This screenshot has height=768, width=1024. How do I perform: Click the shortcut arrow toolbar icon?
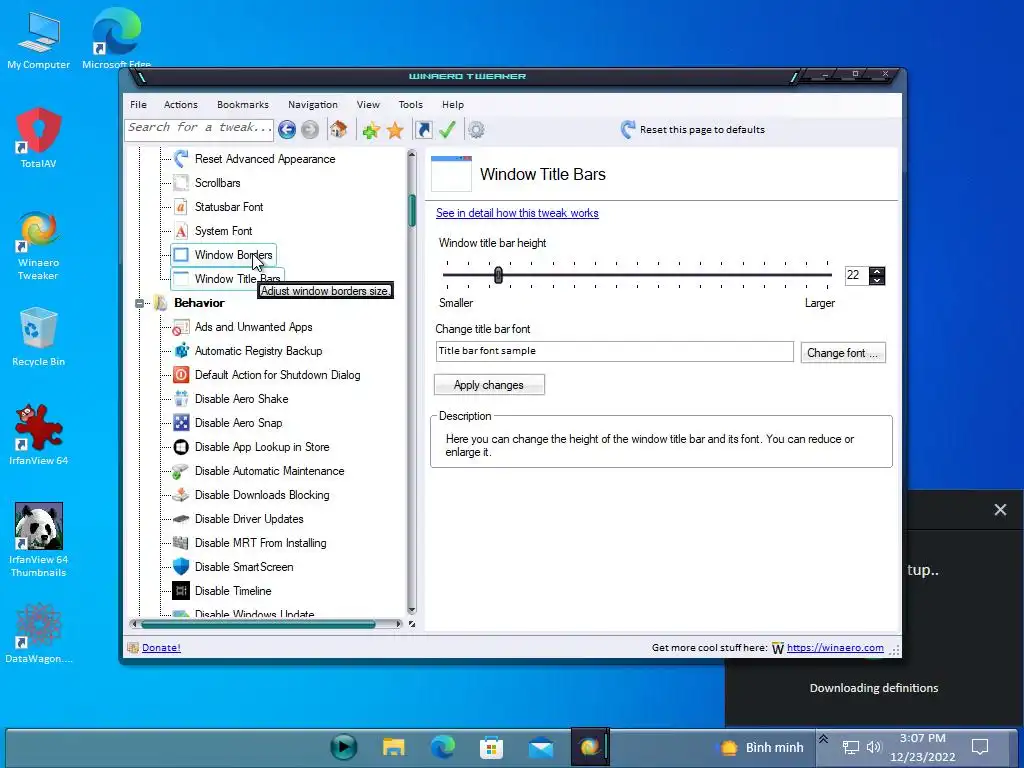coord(424,129)
